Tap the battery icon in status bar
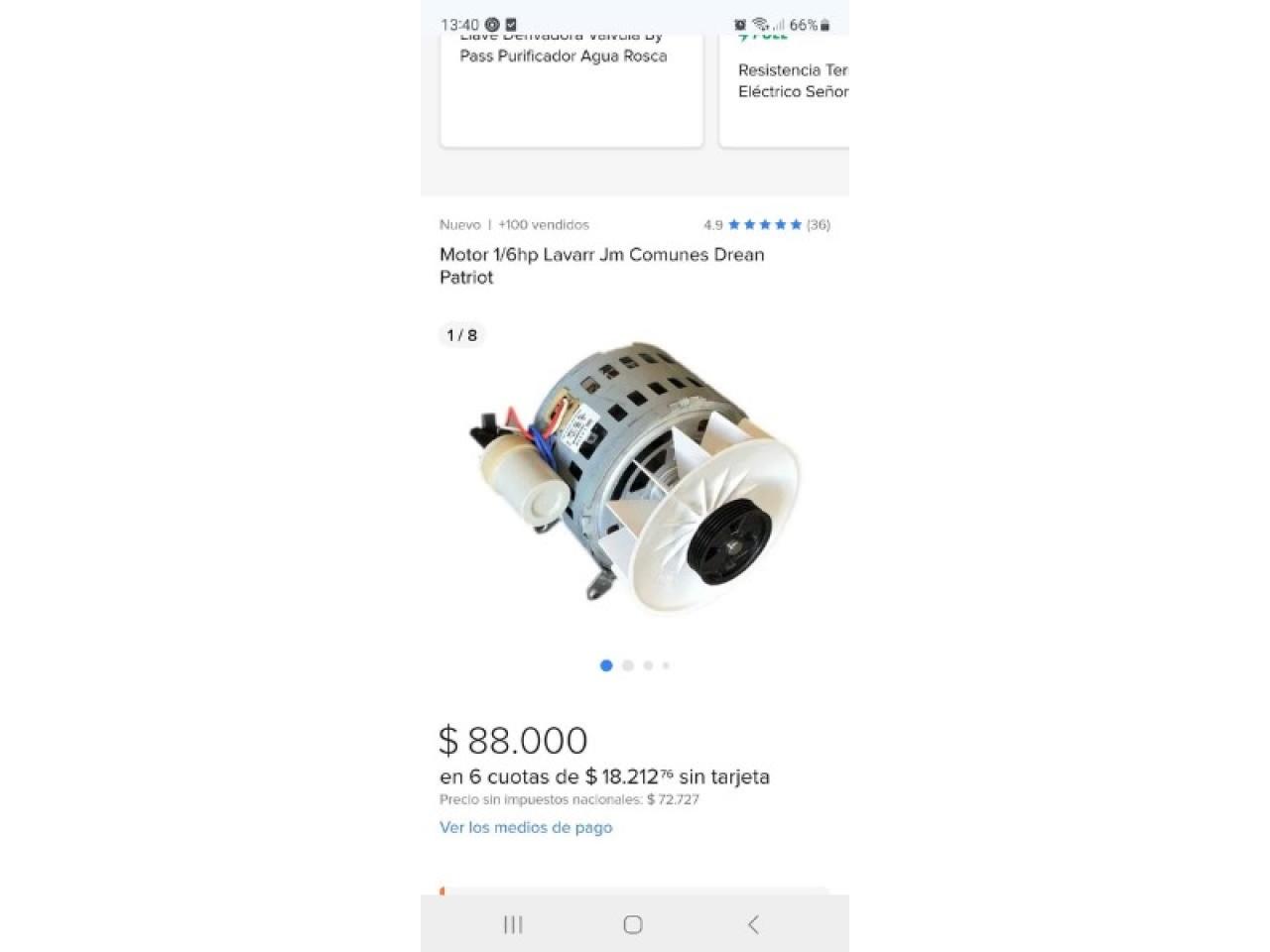1270x952 pixels. [x=825, y=25]
